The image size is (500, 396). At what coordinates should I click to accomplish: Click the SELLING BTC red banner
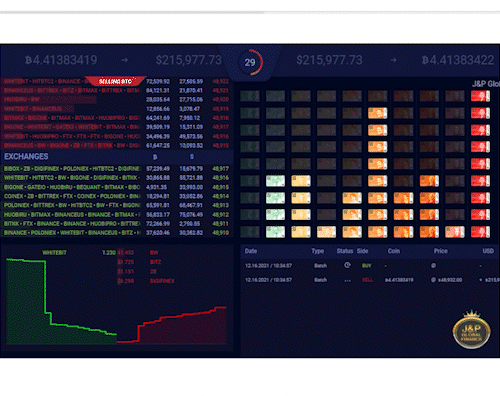[115, 81]
